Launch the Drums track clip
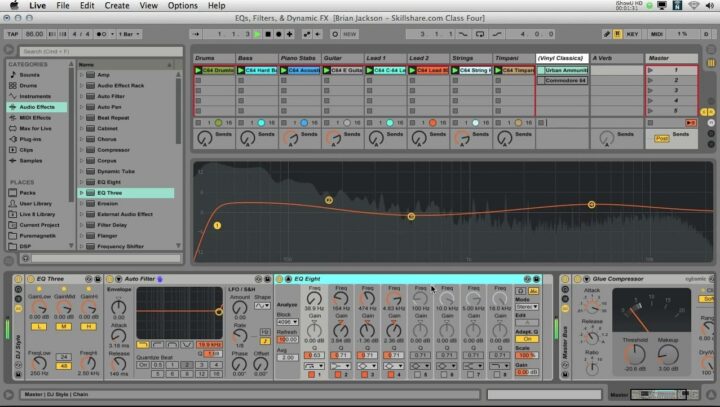 pos(197,71)
